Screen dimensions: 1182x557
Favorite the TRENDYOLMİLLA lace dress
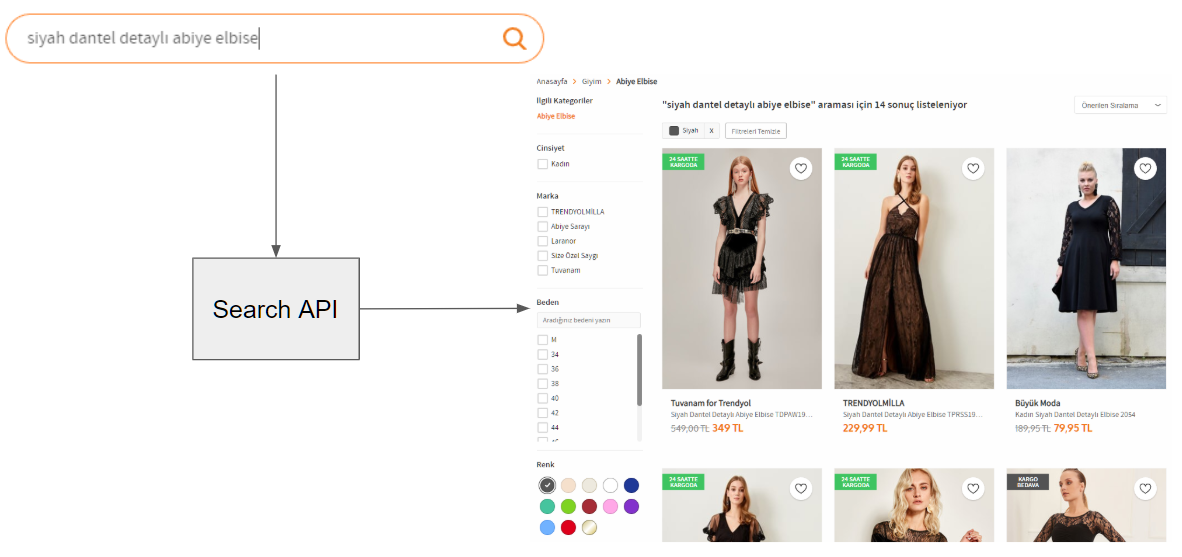coord(973,169)
